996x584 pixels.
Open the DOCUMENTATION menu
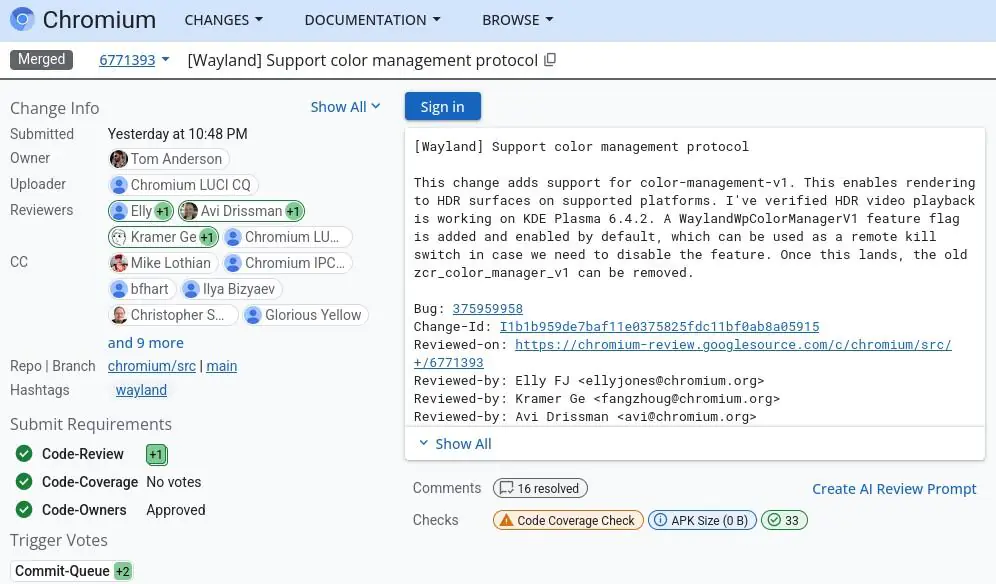[x=372, y=20]
